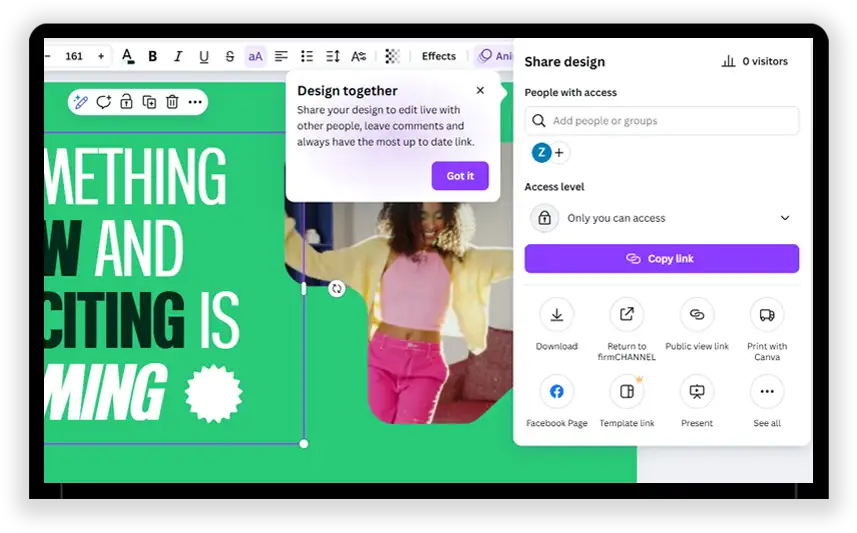Open advanced text style icon

359,56
